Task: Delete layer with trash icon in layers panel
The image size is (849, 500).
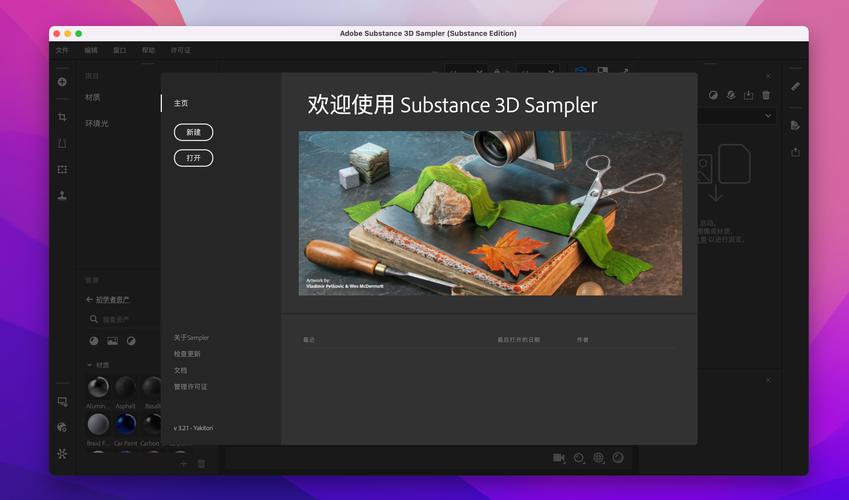Action: click(x=766, y=95)
